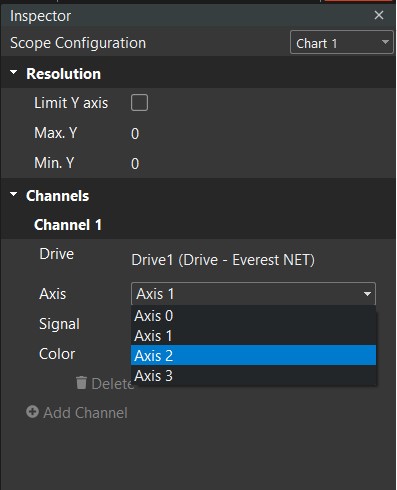Pick Axis 3 in the dropdown
The width and height of the screenshot is (397, 490).
pos(253,375)
